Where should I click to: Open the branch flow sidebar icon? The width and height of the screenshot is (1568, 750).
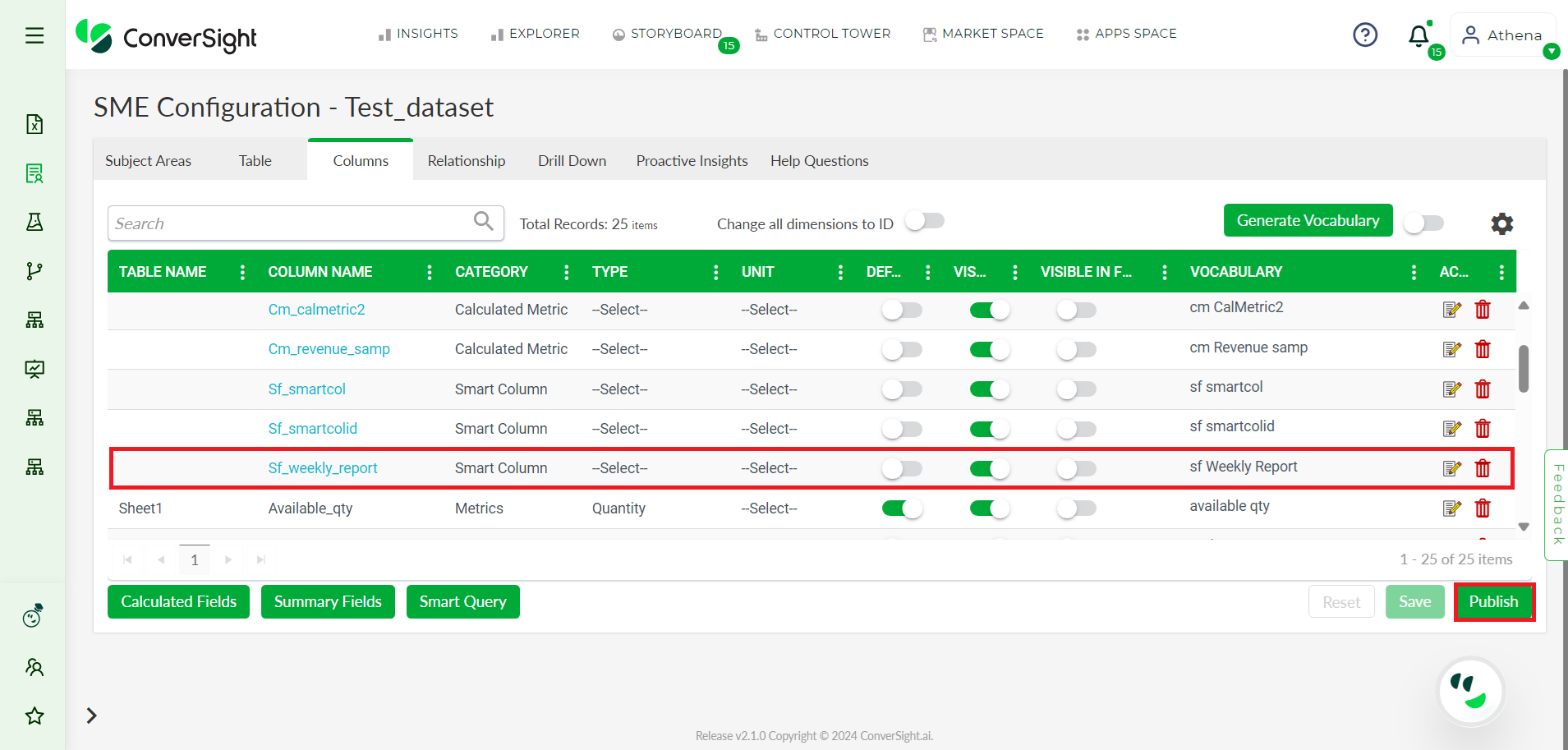tap(34, 271)
